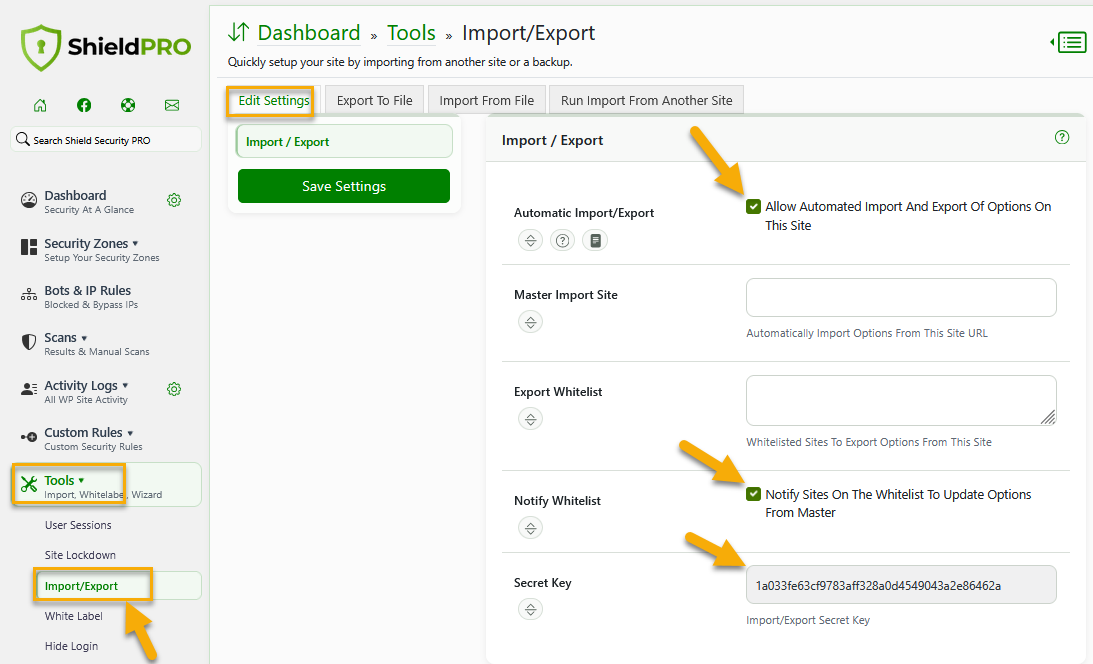Switch to the Edit Settings tab
Viewport: 1093px width, 664px height.
[x=274, y=101]
